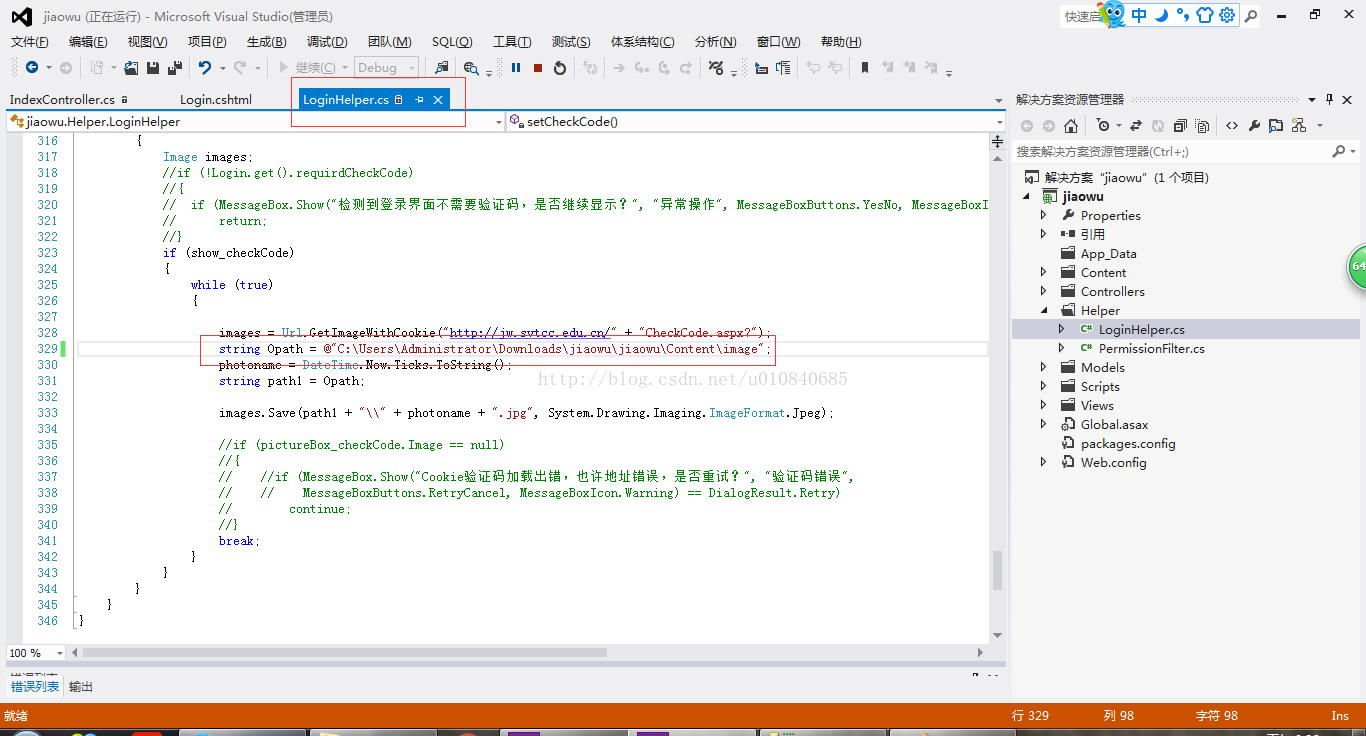Expand the Properties node
1366x736 pixels.
click(1044, 215)
